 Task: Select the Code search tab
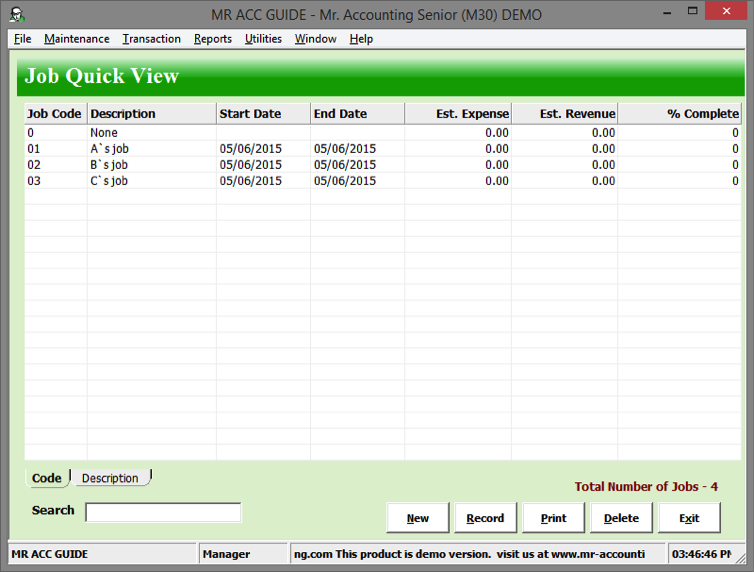[x=47, y=478]
